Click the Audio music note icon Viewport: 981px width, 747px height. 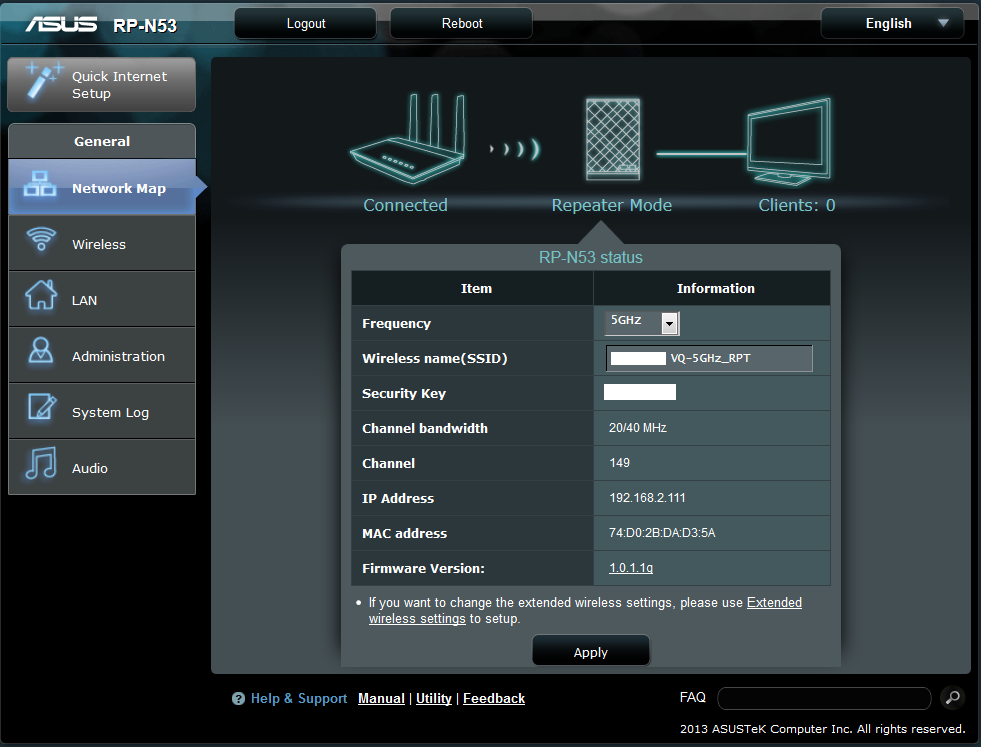click(x=40, y=465)
